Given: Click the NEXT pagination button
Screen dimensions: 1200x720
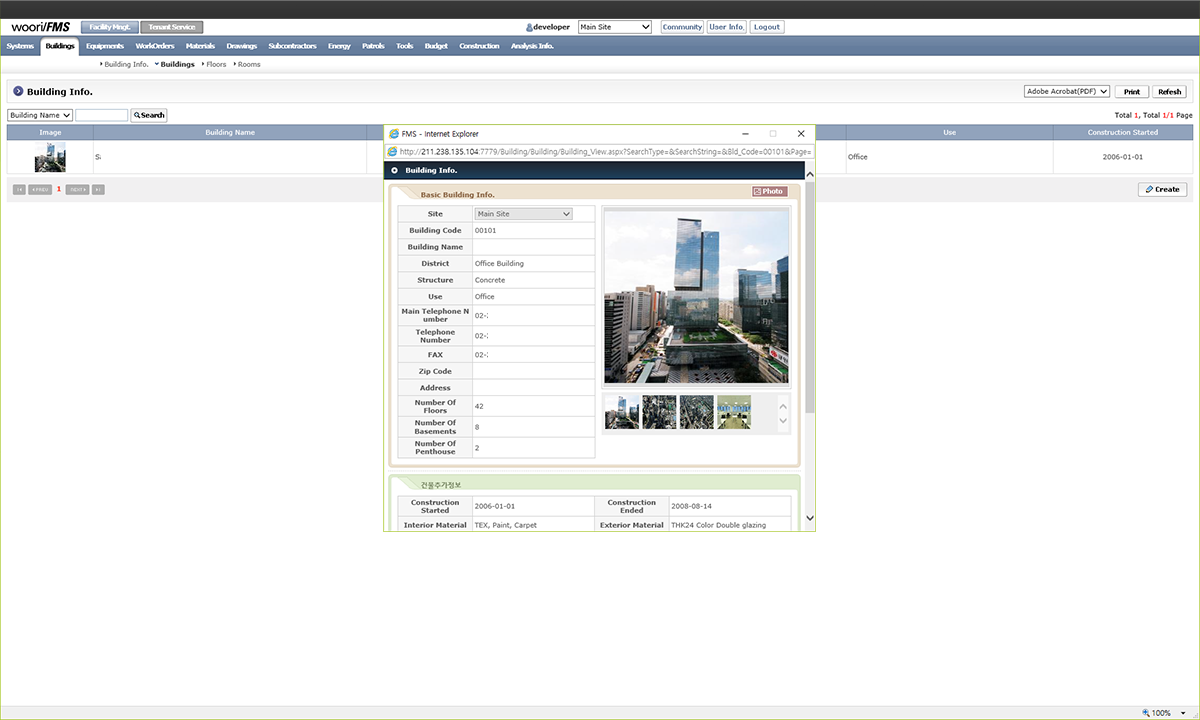Looking at the screenshot, I should click(77, 189).
